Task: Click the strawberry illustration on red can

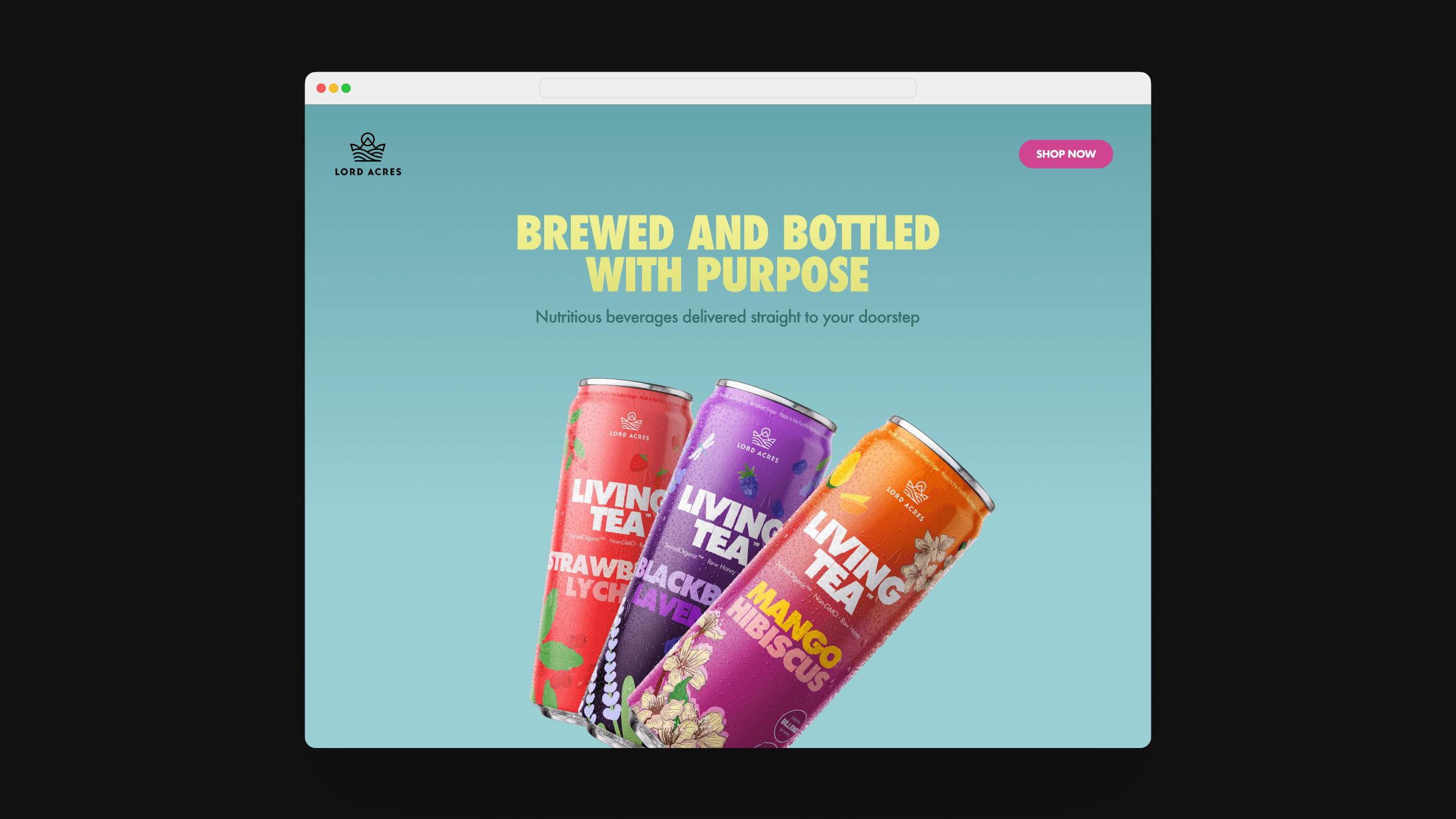Action: pyautogui.click(x=639, y=462)
